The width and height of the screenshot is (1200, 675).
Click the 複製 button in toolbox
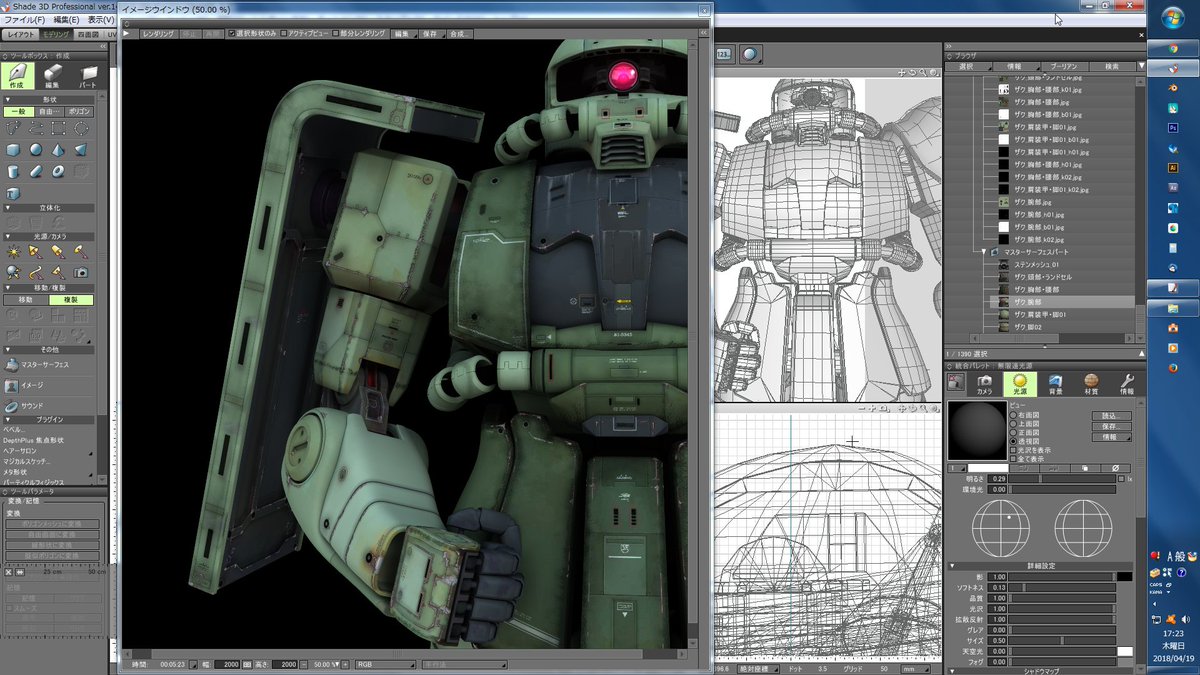coord(71,299)
